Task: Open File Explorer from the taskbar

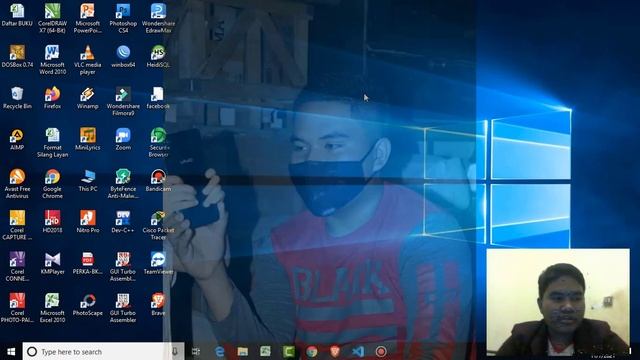Action: (242, 351)
